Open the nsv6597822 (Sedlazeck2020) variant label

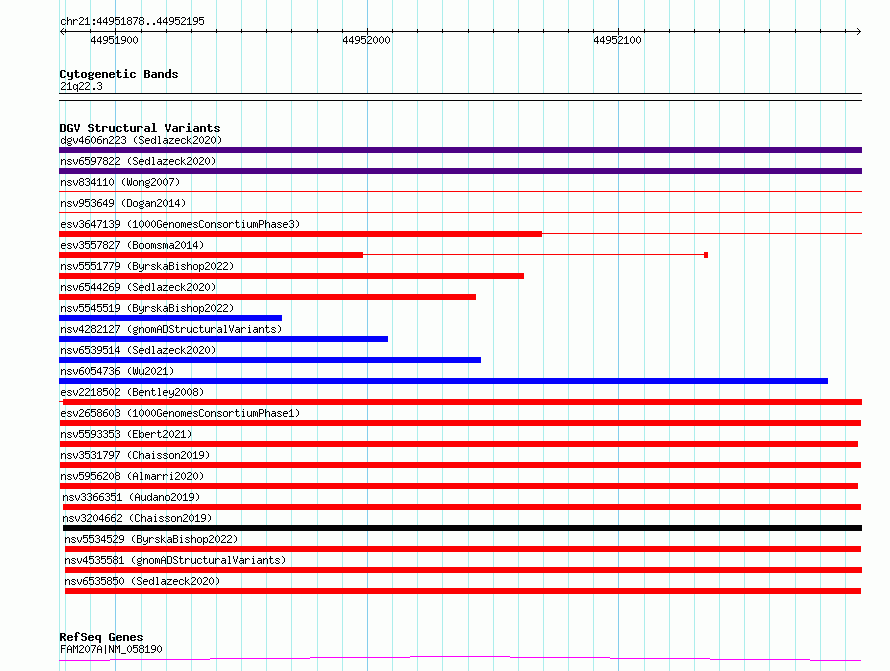(x=138, y=161)
